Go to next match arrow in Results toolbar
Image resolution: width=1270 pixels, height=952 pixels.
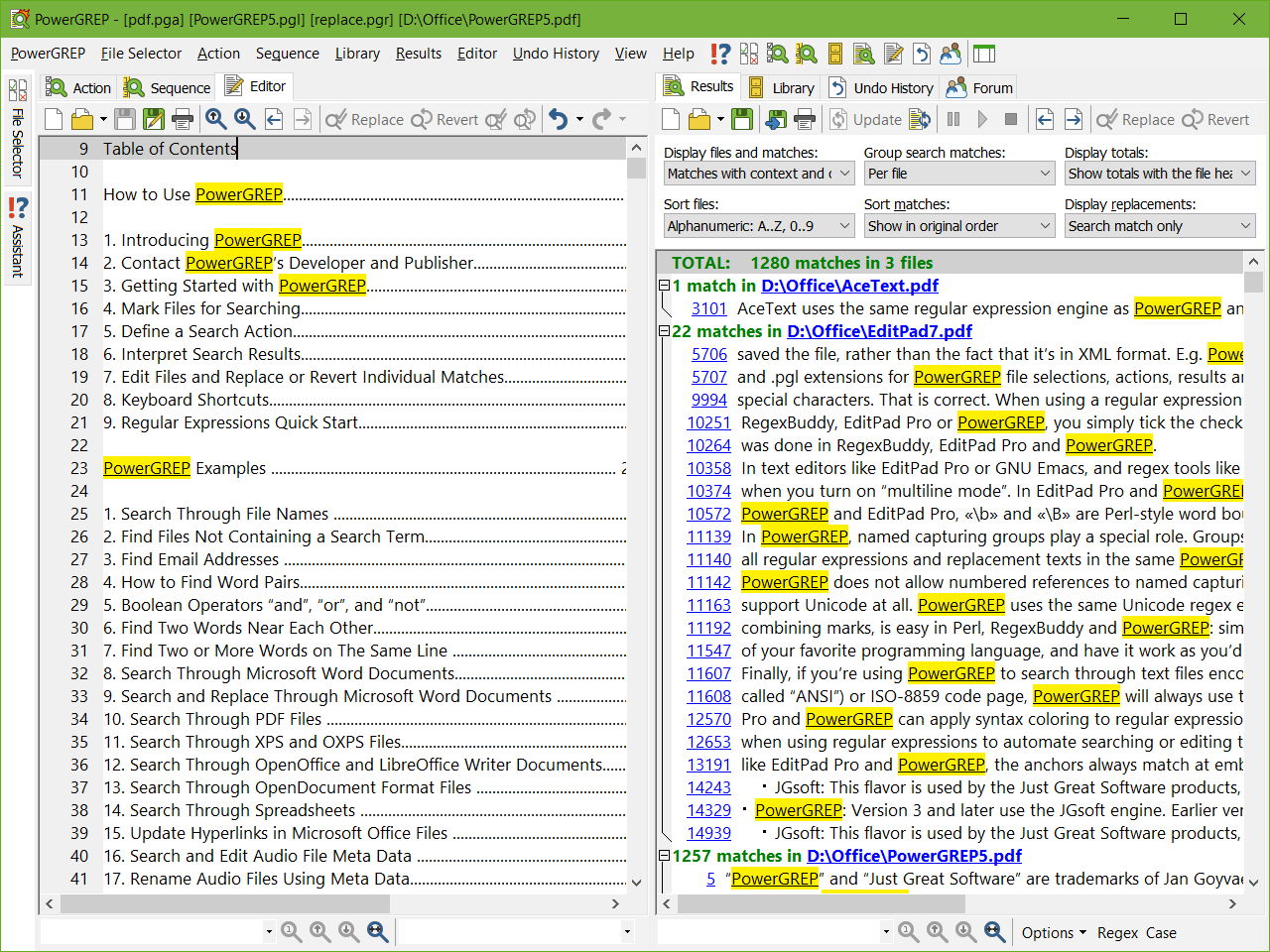click(1074, 120)
